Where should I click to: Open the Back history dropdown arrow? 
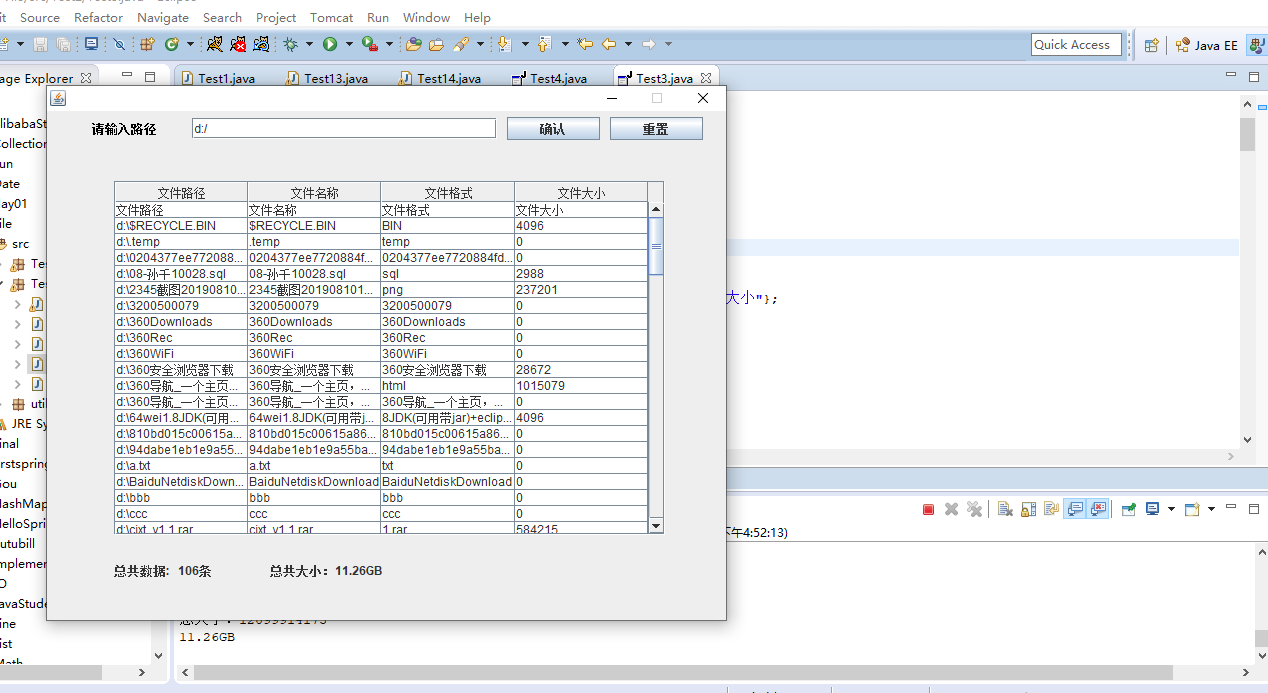pos(628,44)
